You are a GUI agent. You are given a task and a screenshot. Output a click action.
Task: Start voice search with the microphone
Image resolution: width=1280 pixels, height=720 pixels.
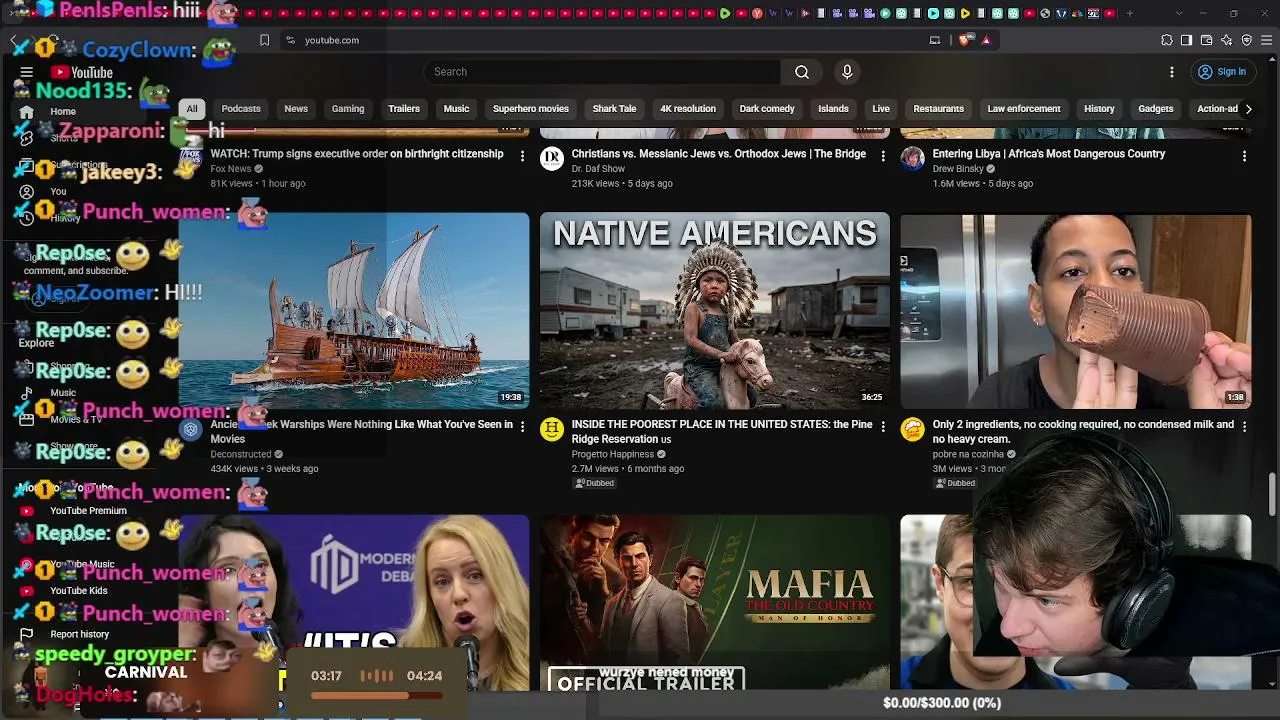[x=847, y=72]
